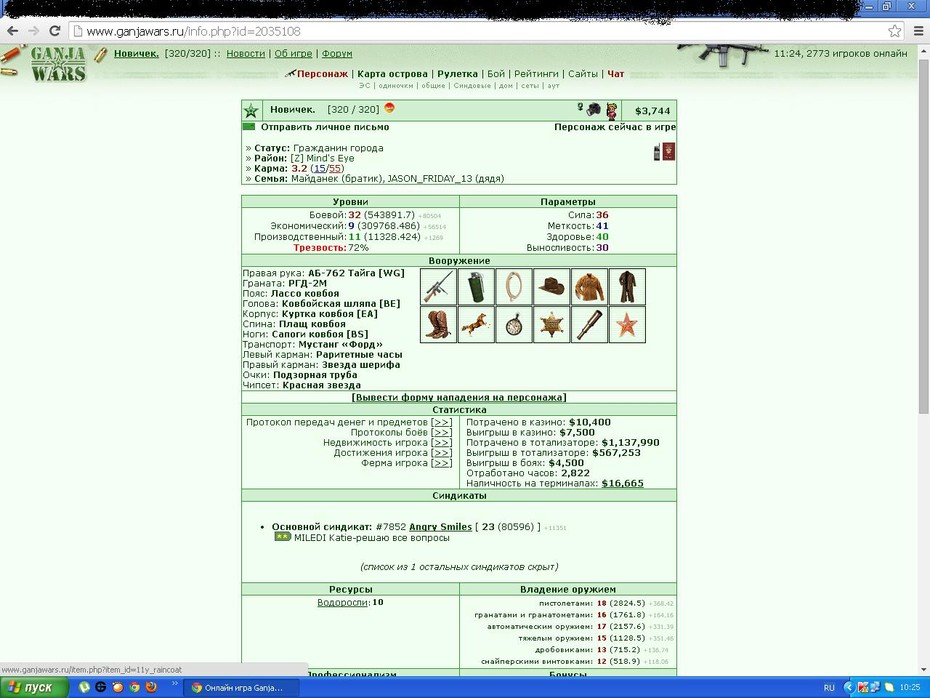Viewport: 930px width, 698px height.
Task: Click the red star chipset icon
Action: tap(627, 324)
